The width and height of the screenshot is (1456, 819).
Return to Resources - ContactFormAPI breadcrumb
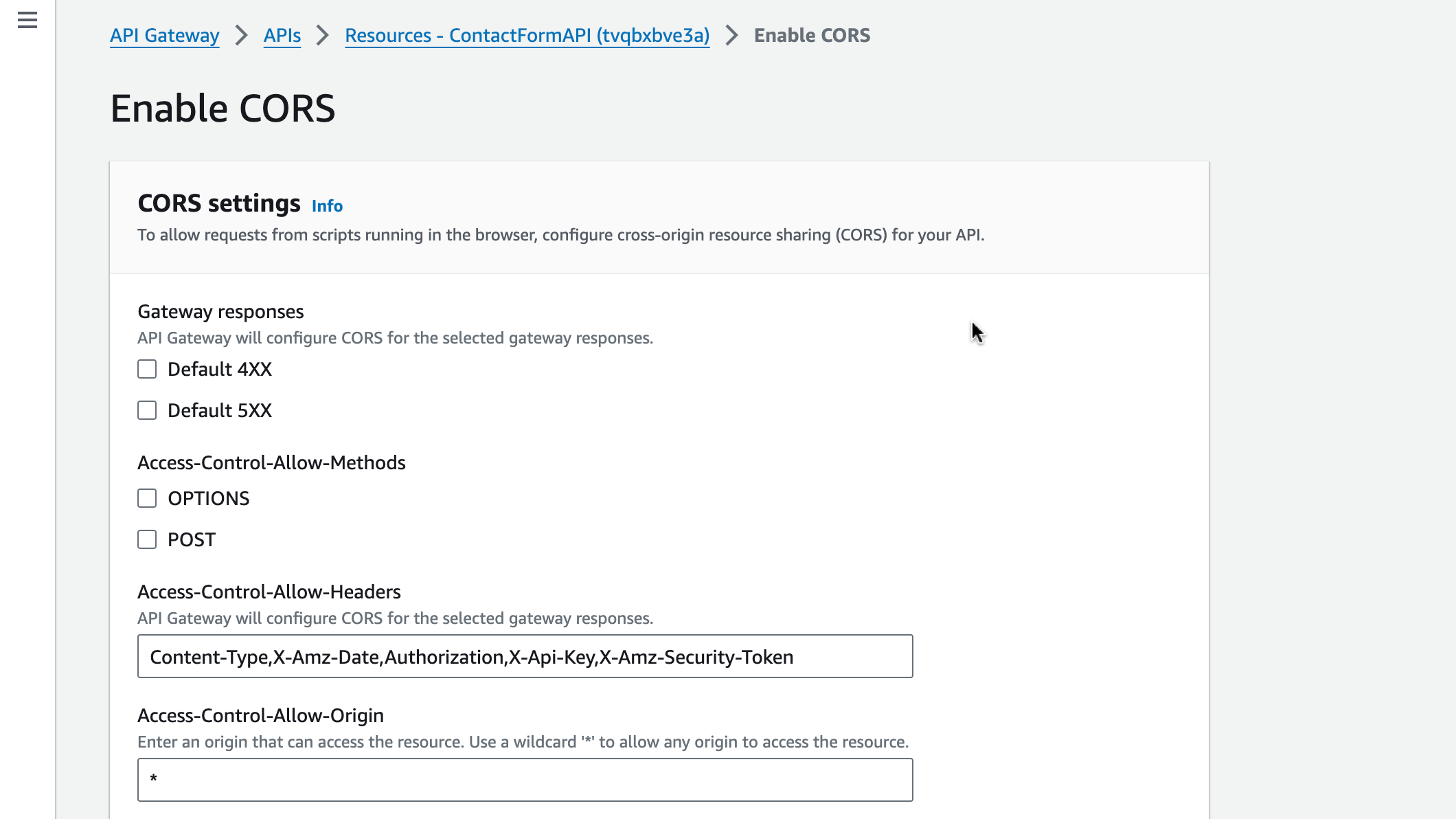527,35
